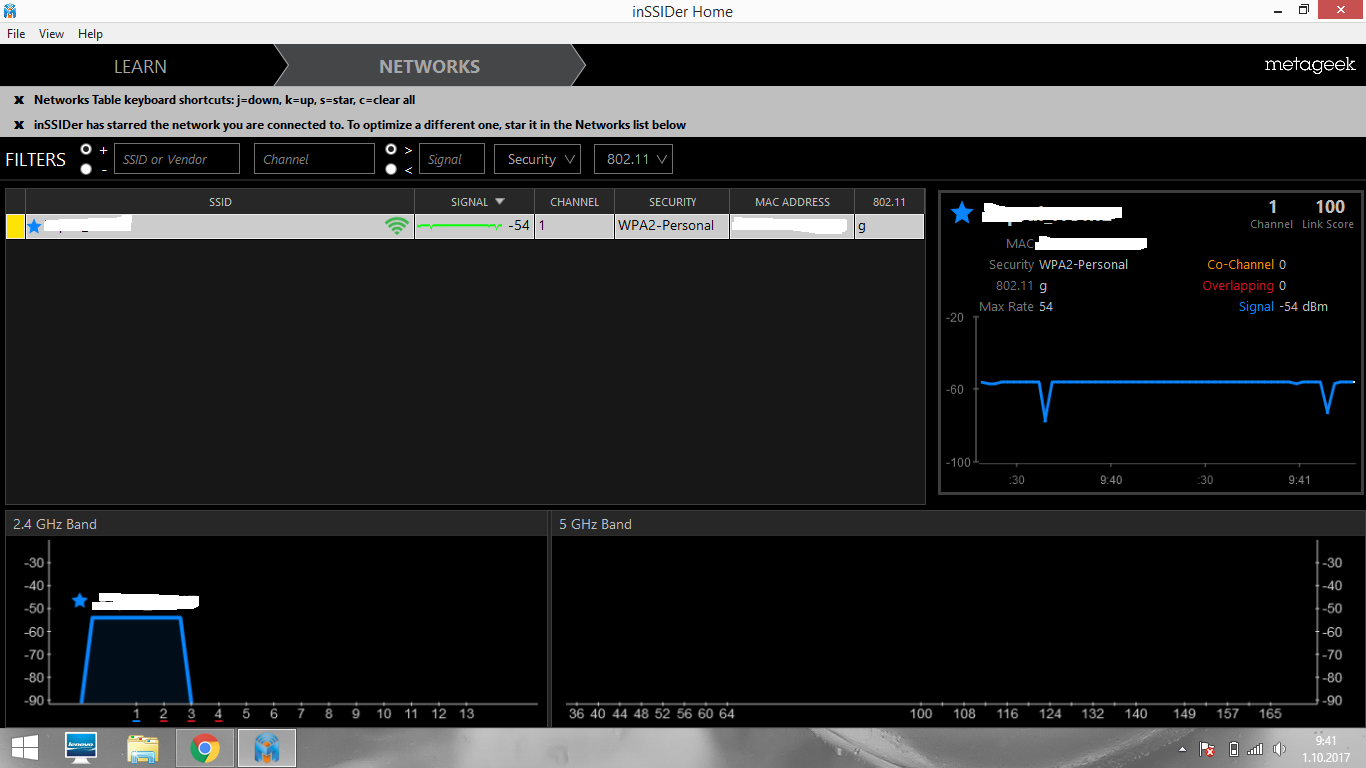Image resolution: width=1366 pixels, height=768 pixels.
Task: Open Google Chrome from the taskbar
Action: (x=205, y=748)
